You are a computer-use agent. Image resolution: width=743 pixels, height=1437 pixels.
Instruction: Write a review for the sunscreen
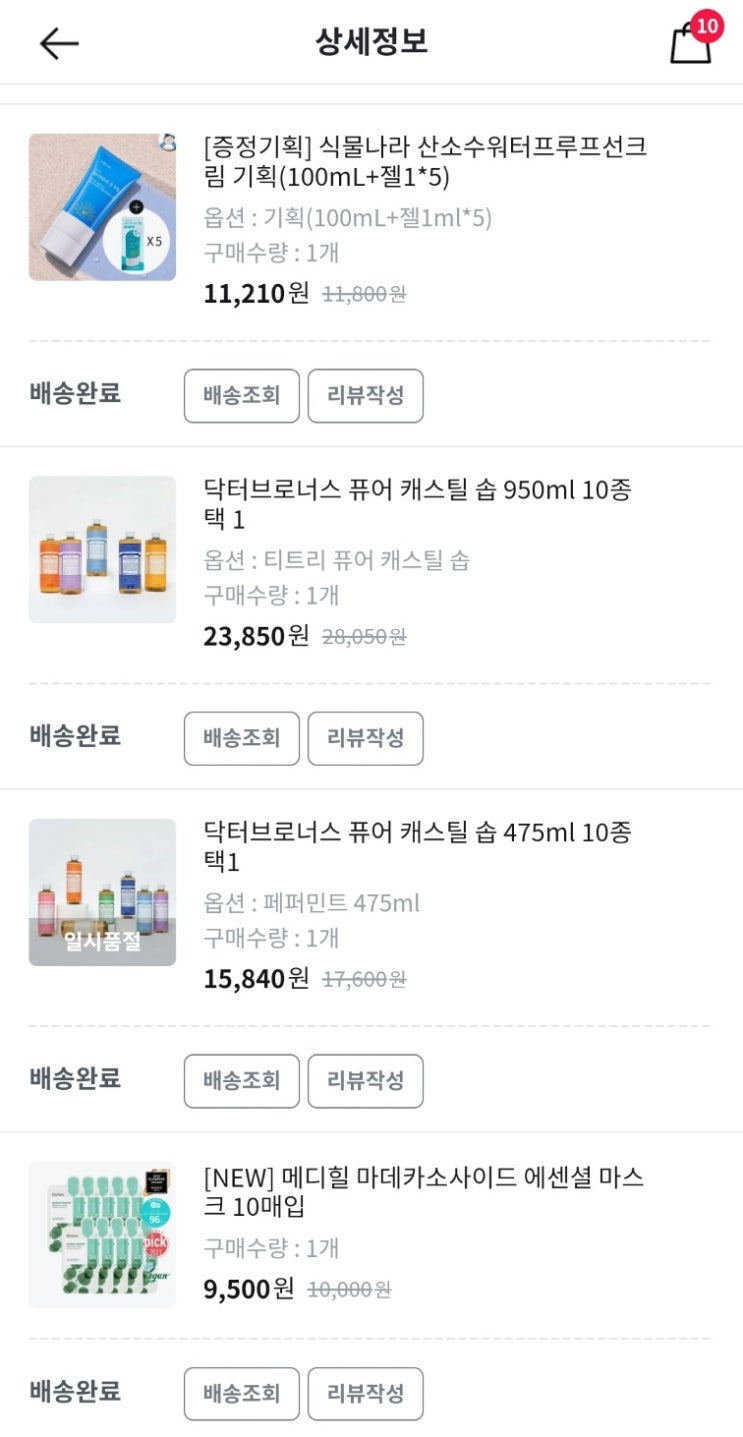[x=365, y=396]
